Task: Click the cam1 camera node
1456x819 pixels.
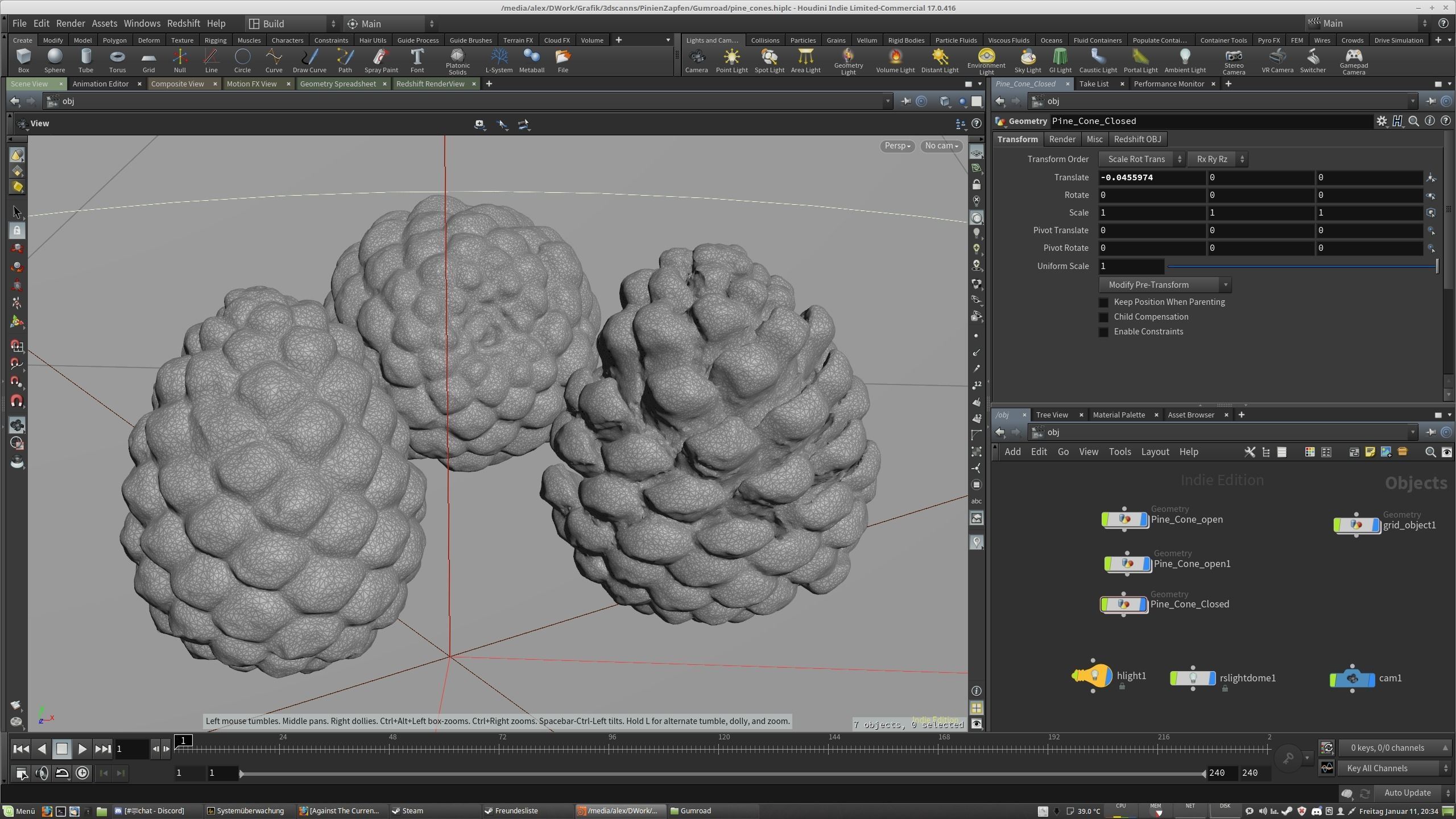Action: [x=1352, y=679]
